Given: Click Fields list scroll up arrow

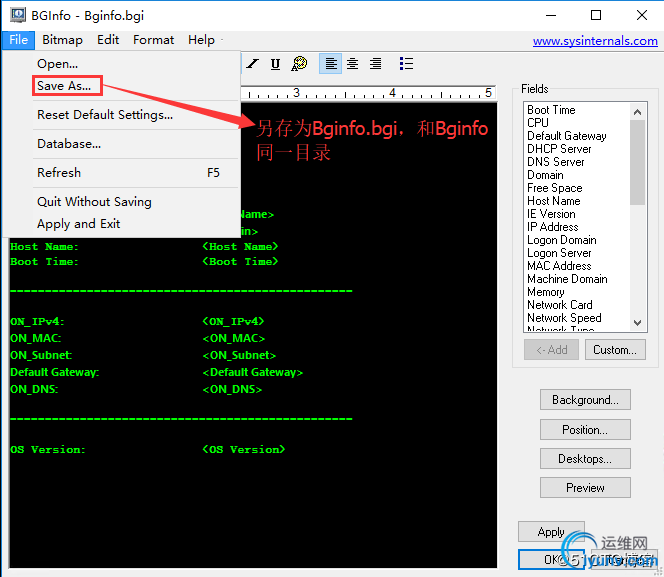Looking at the screenshot, I should coord(637,112).
